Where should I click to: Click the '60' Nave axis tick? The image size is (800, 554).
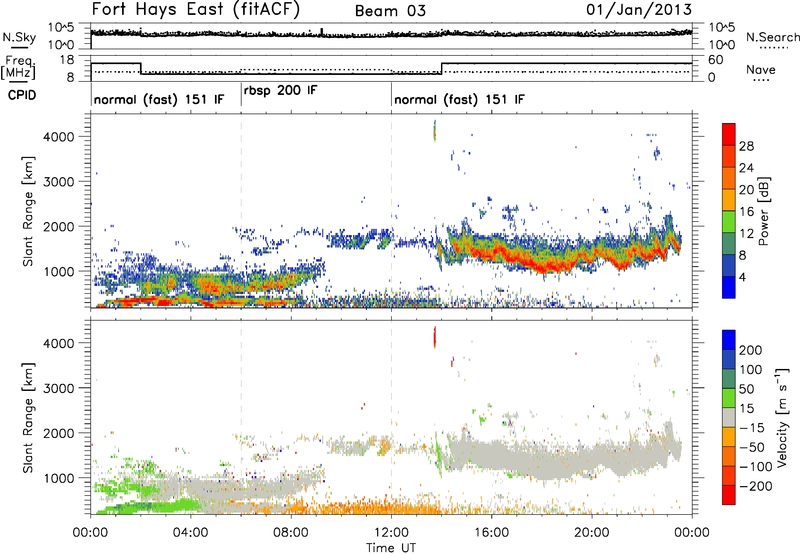715,60
